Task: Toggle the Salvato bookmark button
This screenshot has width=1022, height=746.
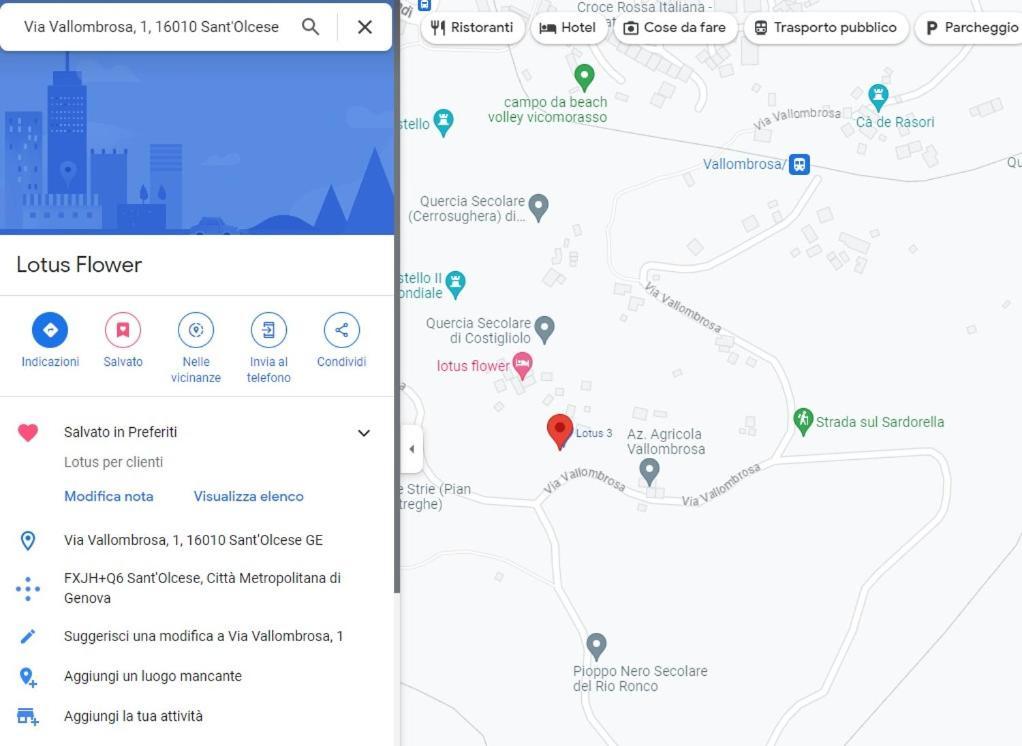Action: 123,330
